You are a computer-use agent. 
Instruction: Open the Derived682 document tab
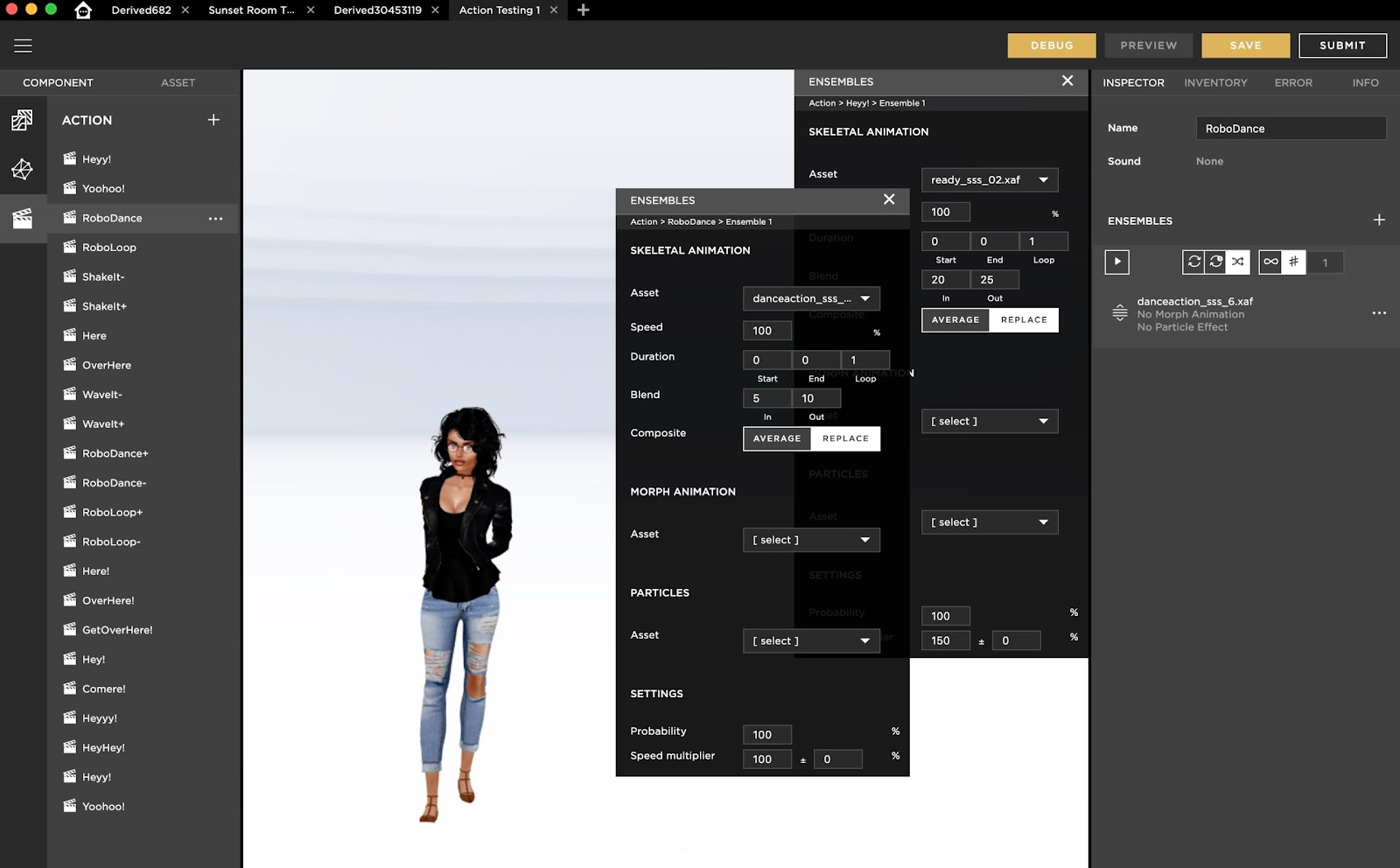[141, 10]
